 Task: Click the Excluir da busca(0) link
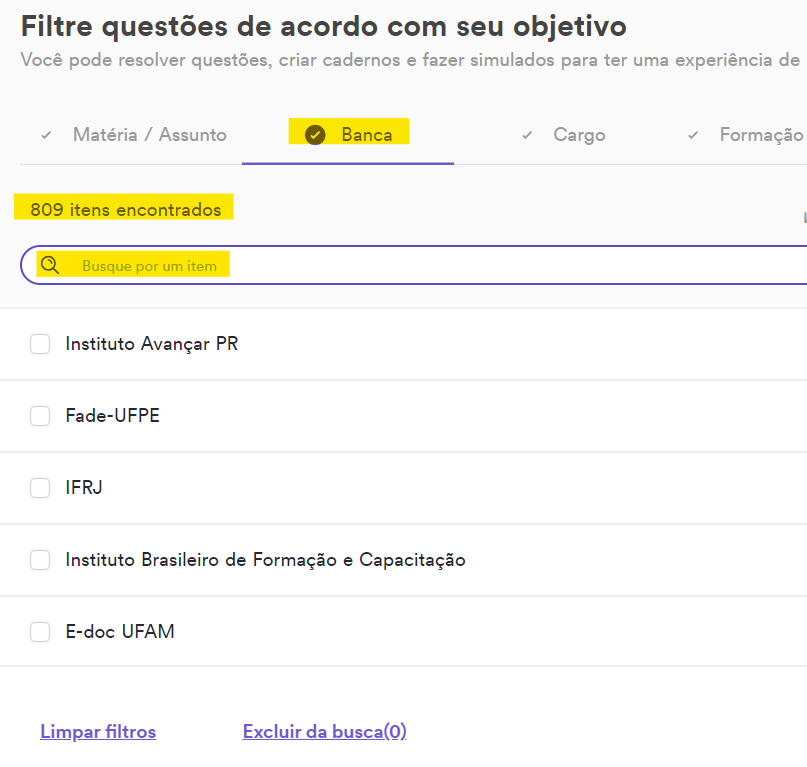click(325, 731)
